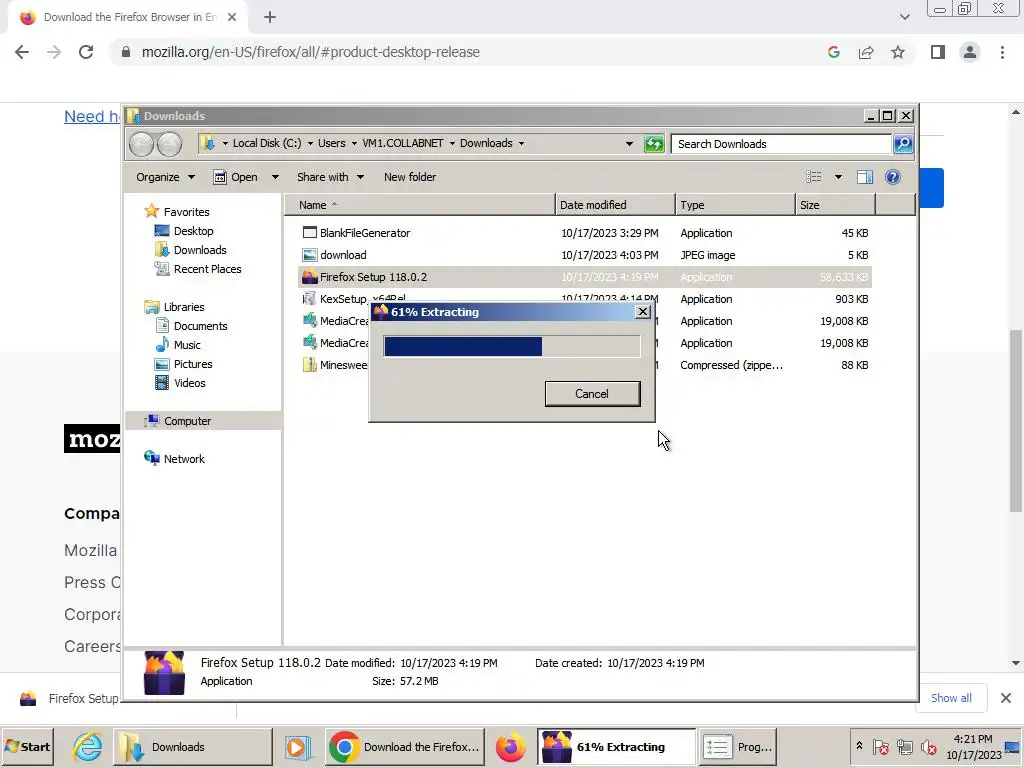
Task: Click the network icon in system tray
Action: (904, 747)
